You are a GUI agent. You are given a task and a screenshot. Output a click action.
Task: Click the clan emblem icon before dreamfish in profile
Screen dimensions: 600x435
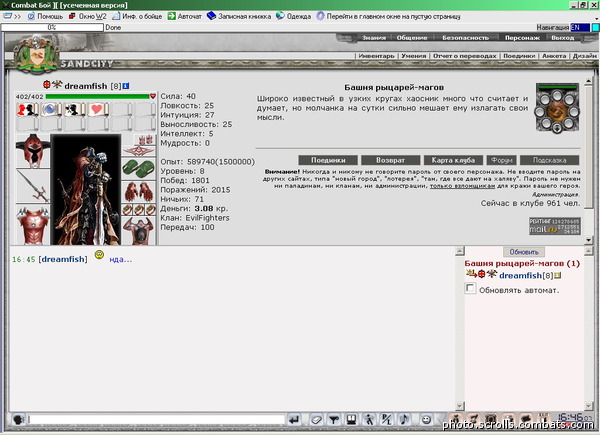pyautogui.click(x=57, y=84)
